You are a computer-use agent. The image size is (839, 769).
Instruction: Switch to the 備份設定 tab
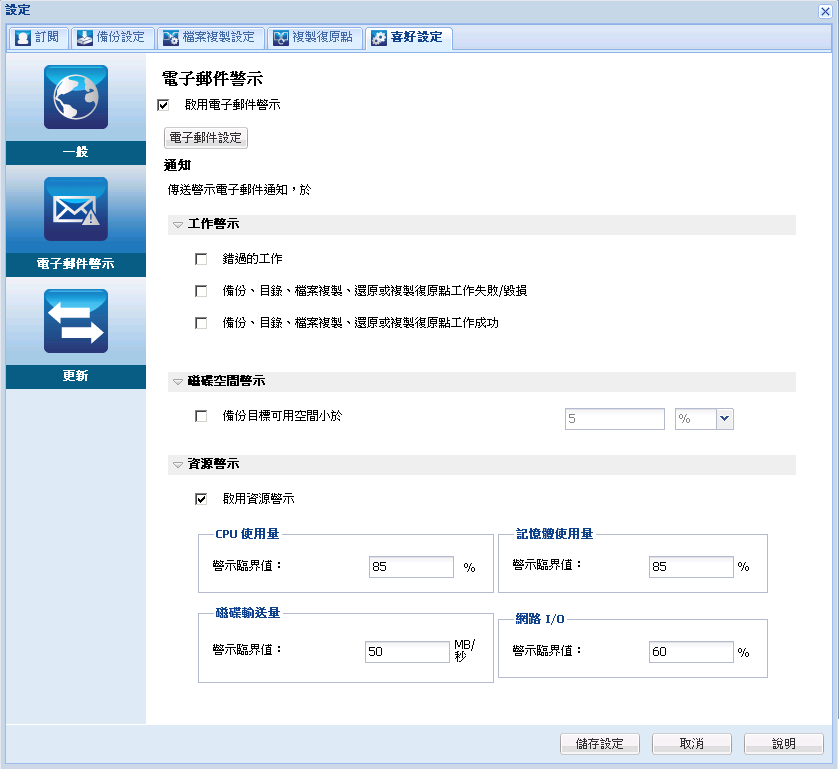[x=113, y=37]
